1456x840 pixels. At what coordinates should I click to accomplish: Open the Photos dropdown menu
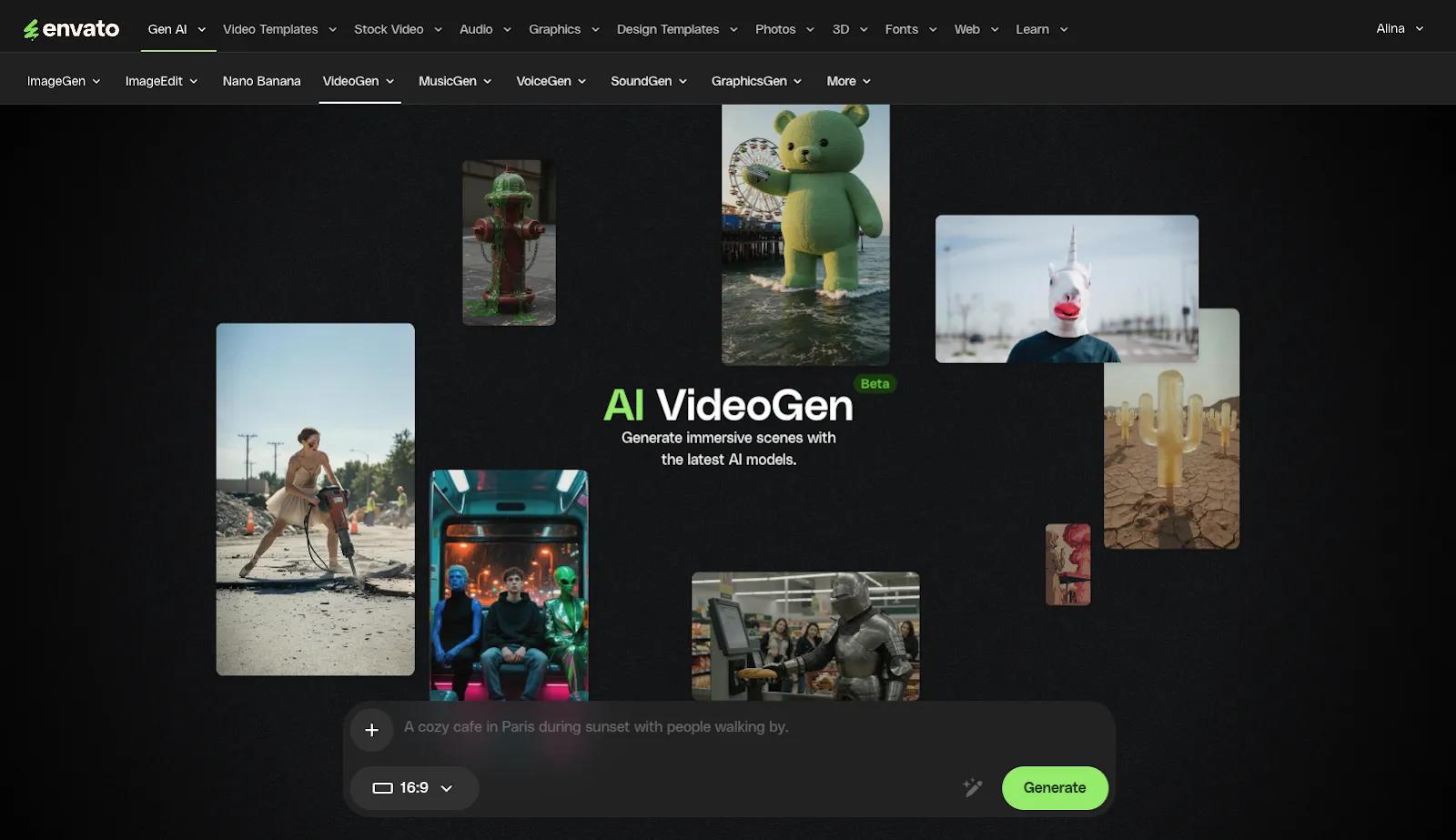click(x=784, y=29)
